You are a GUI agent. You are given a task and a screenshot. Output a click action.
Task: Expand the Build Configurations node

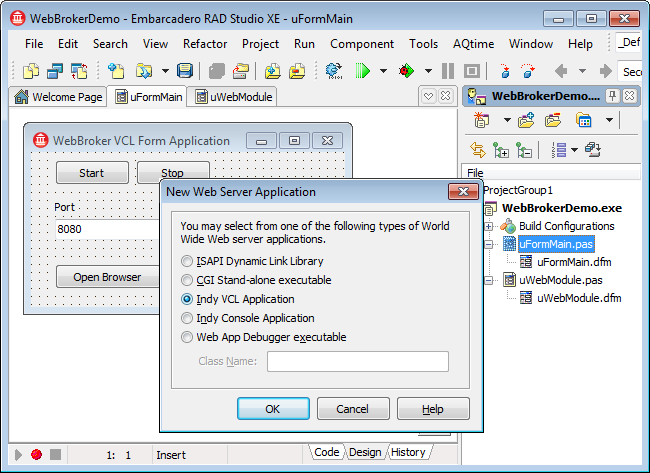[x=489, y=226]
